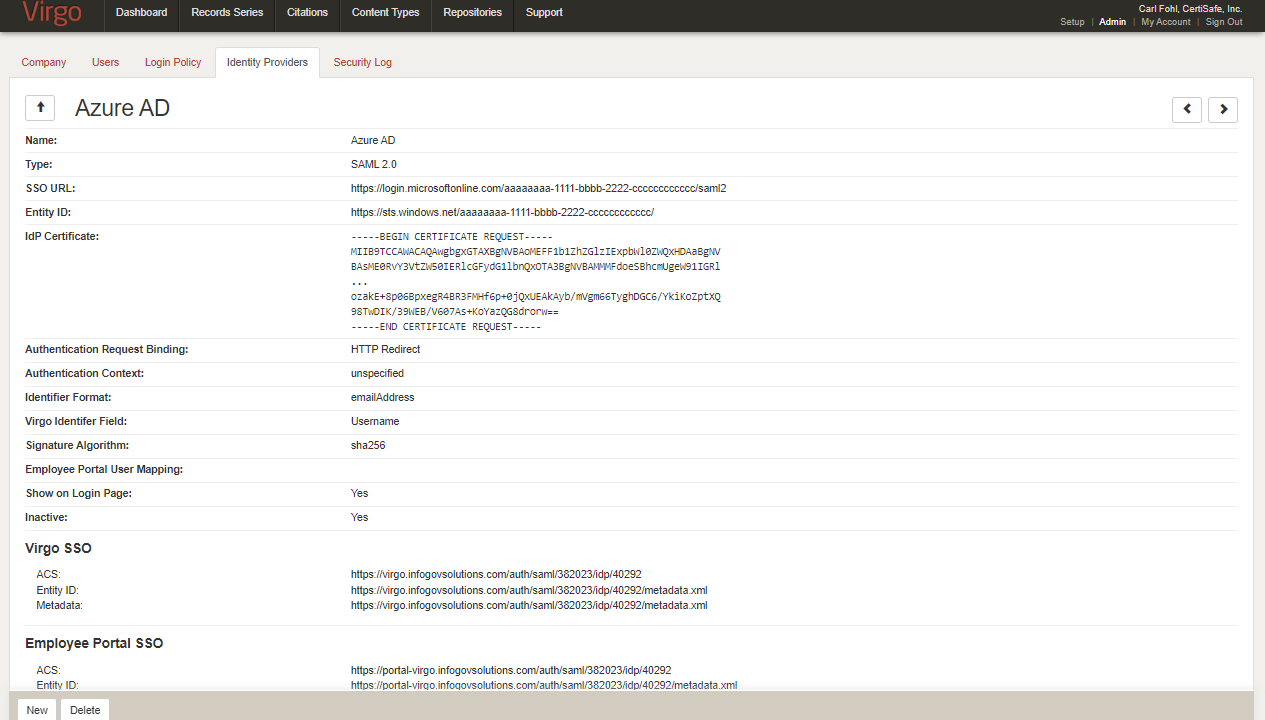This screenshot has height=720, width=1265.
Task: View the Security Log tab
Action: pyautogui.click(x=362, y=62)
